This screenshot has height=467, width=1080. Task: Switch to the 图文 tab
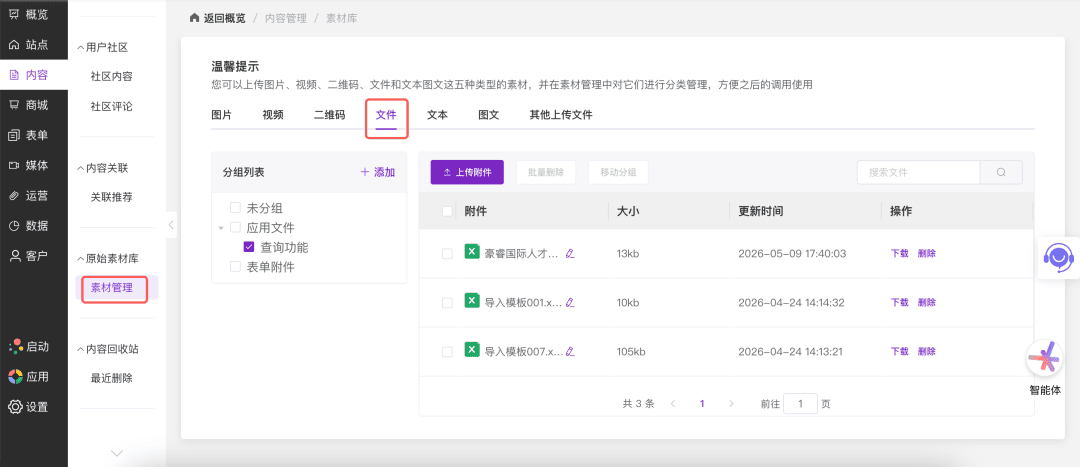(489, 115)
